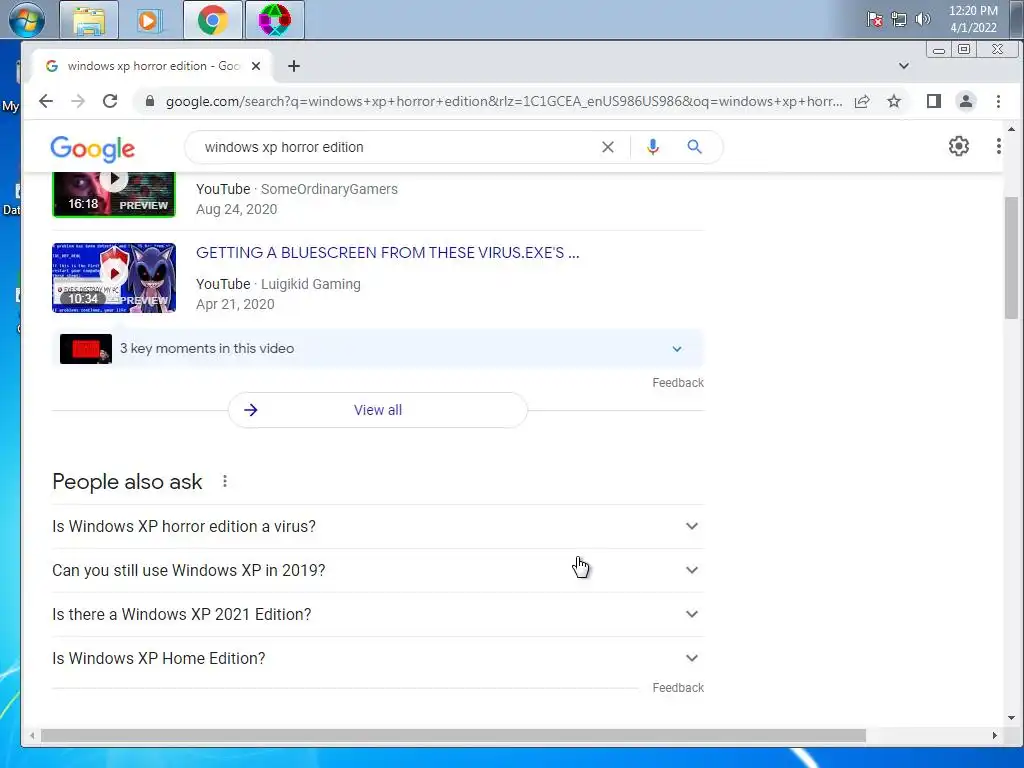Screen dimensions: 1024x768
Task: Go back to the previous page
Action: 46,101
